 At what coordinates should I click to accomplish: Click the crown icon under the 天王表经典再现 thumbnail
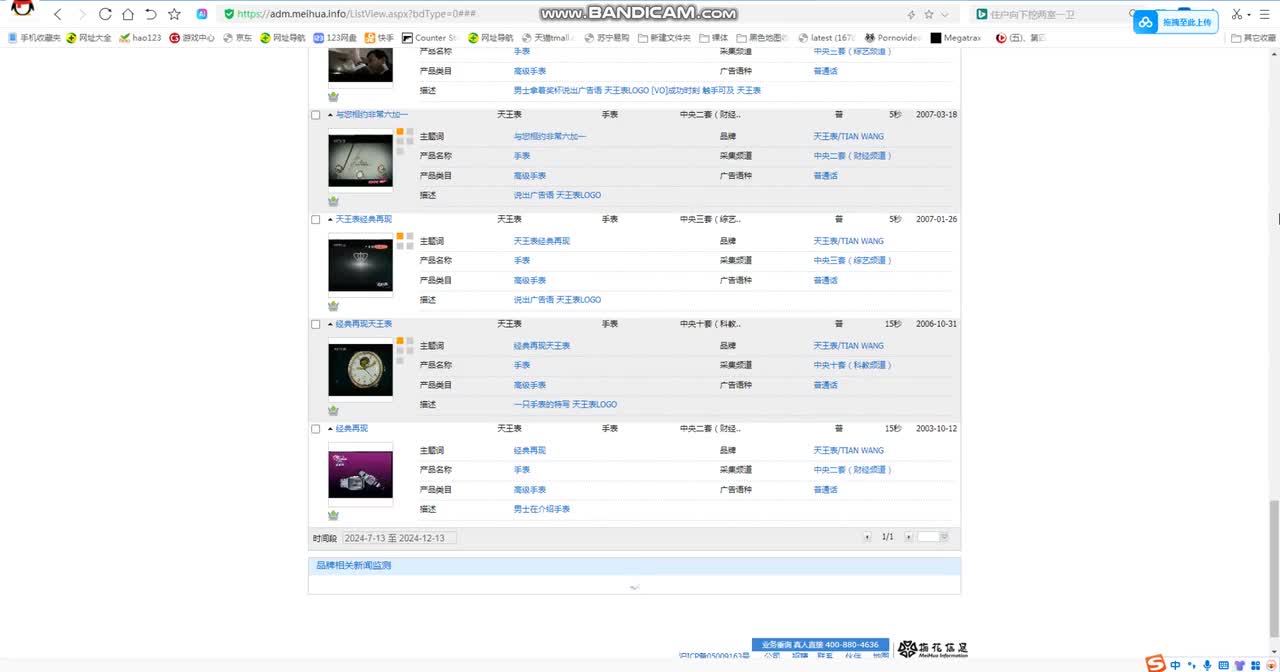333,306
